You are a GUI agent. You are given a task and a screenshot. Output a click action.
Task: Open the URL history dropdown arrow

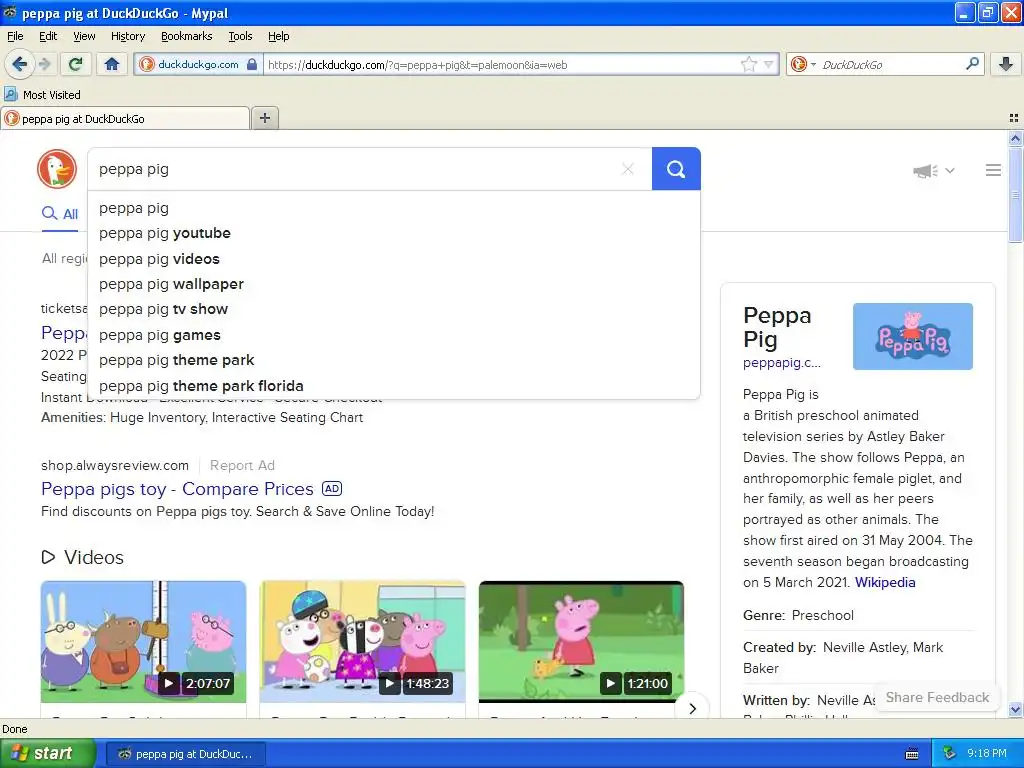coord(769,64)
